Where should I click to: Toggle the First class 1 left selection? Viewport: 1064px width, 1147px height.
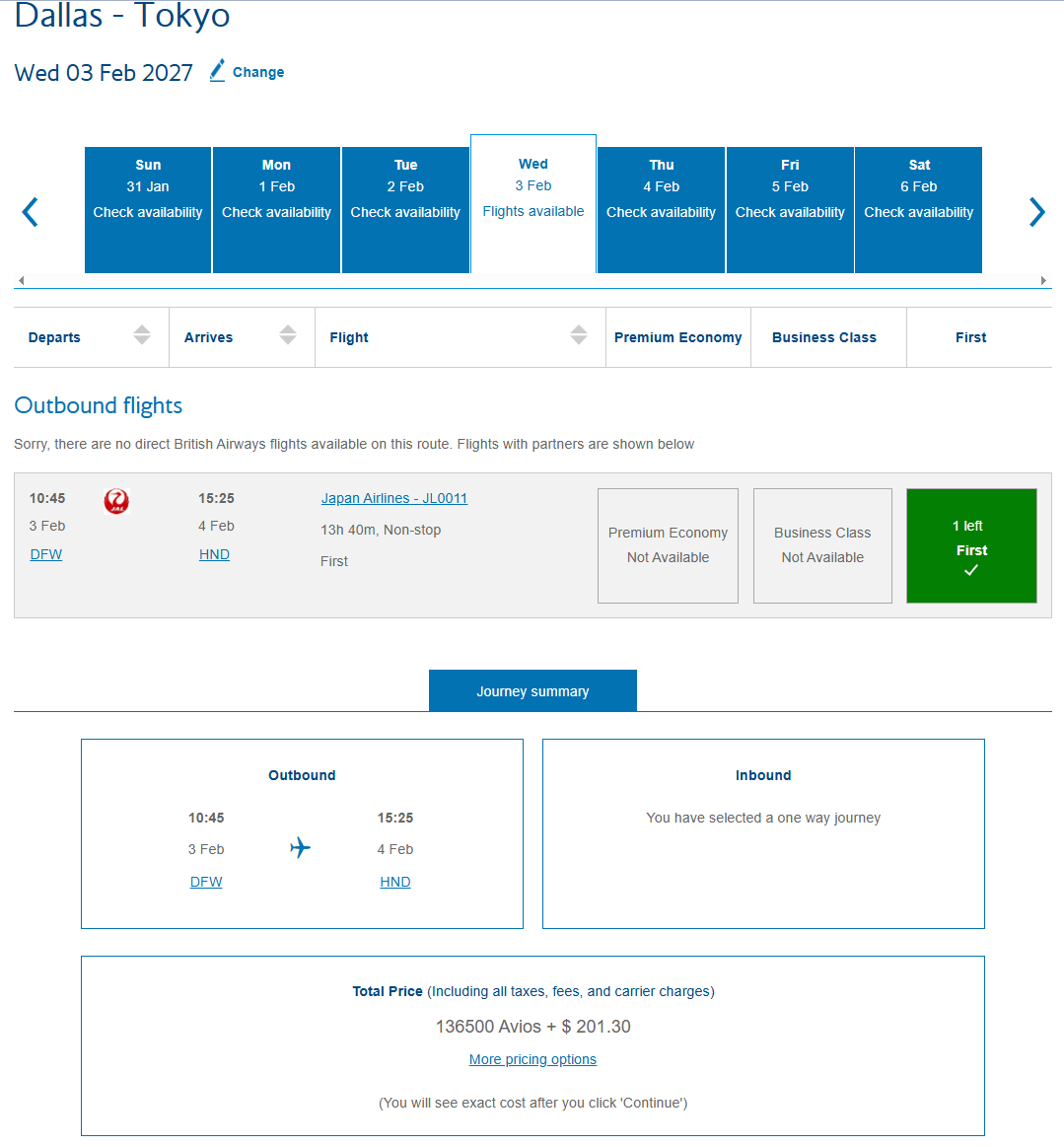point(971,545)
